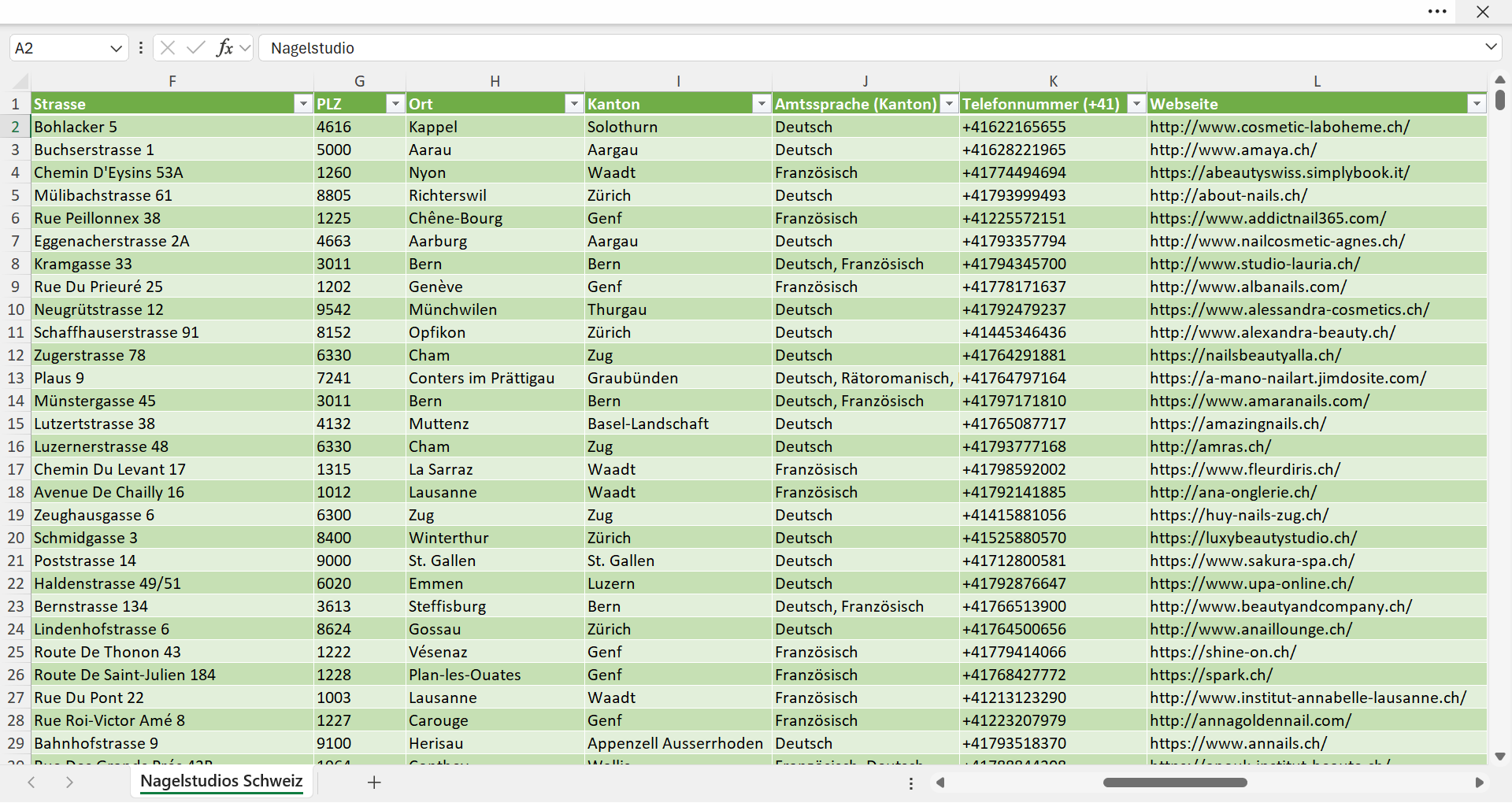
Task: Select phone cell +41622165655
Action: 1053,127
